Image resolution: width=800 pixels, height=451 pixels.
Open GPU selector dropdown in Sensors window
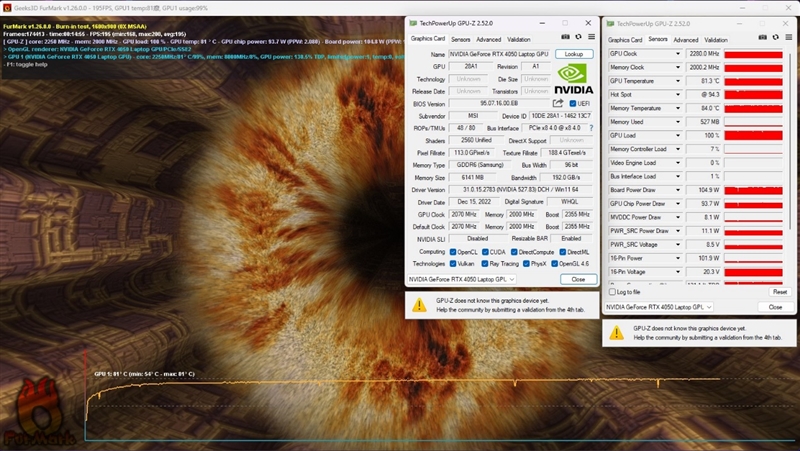[x=659, y=307]
